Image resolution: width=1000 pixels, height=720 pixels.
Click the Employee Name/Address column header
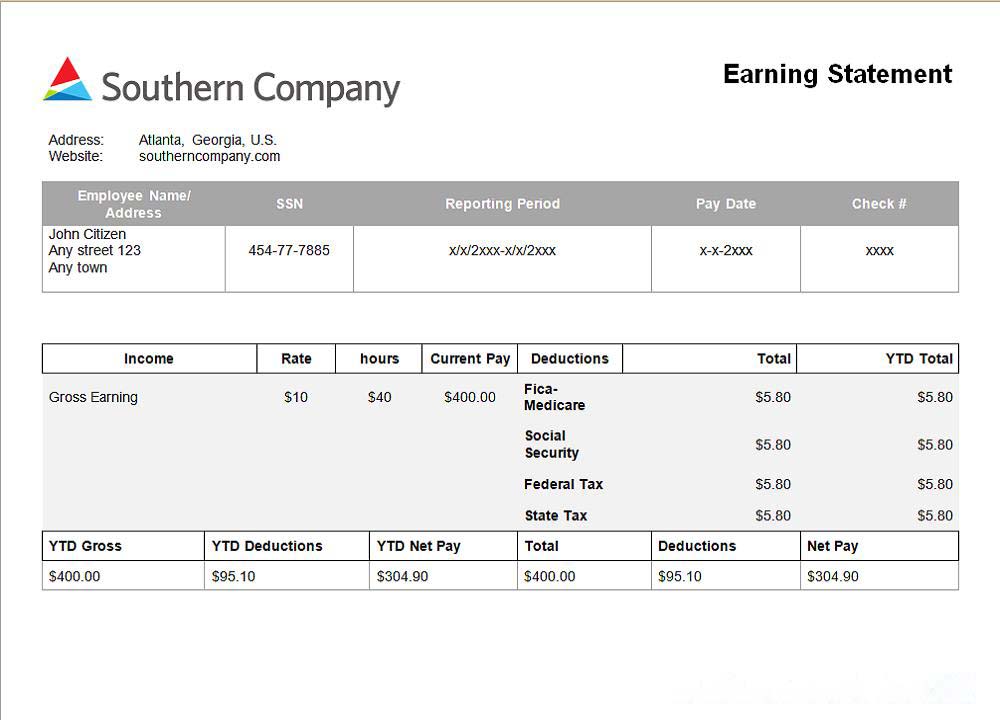pyautogui.click(x=133, y=204)
